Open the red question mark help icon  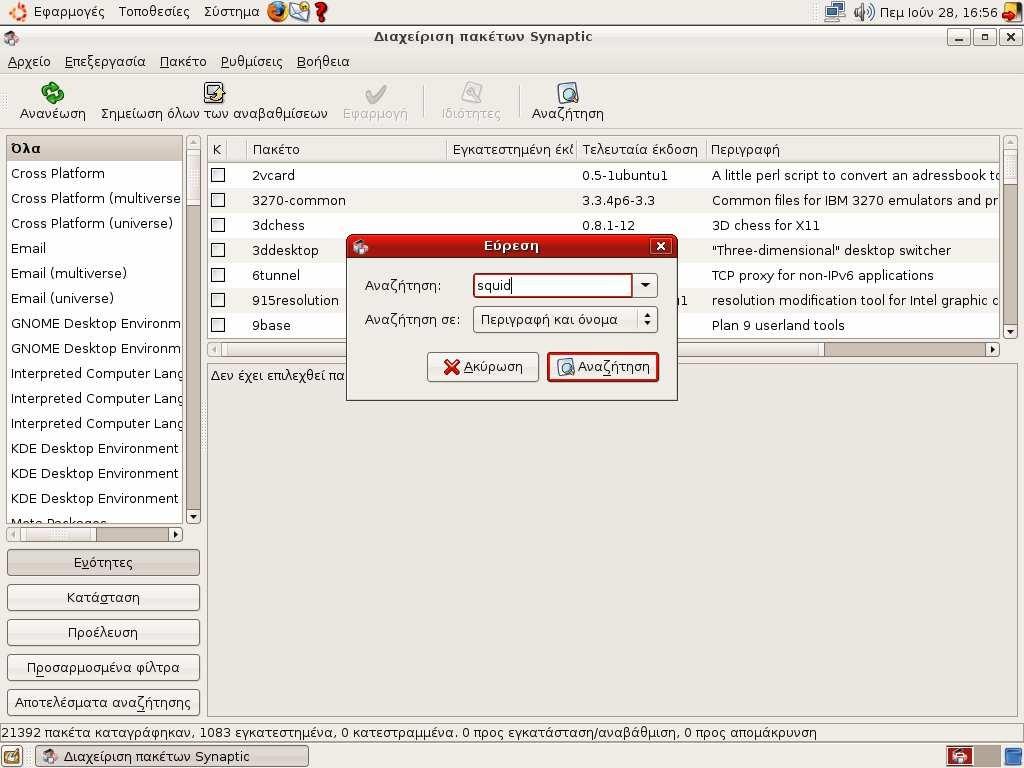coord(321,12)
